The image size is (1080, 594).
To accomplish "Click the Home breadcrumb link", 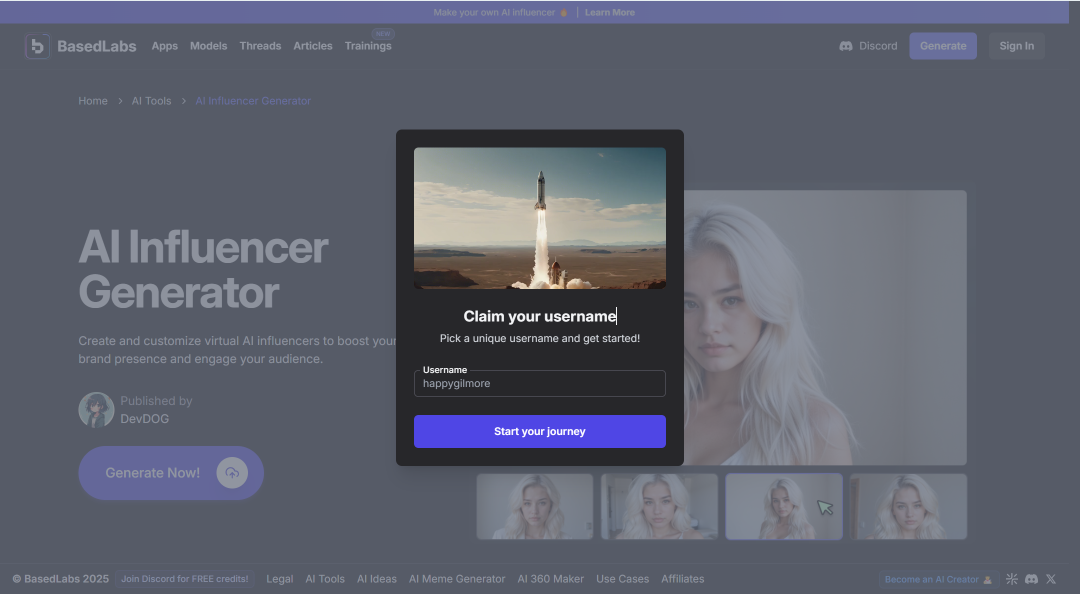I will (x=93, y=101).
